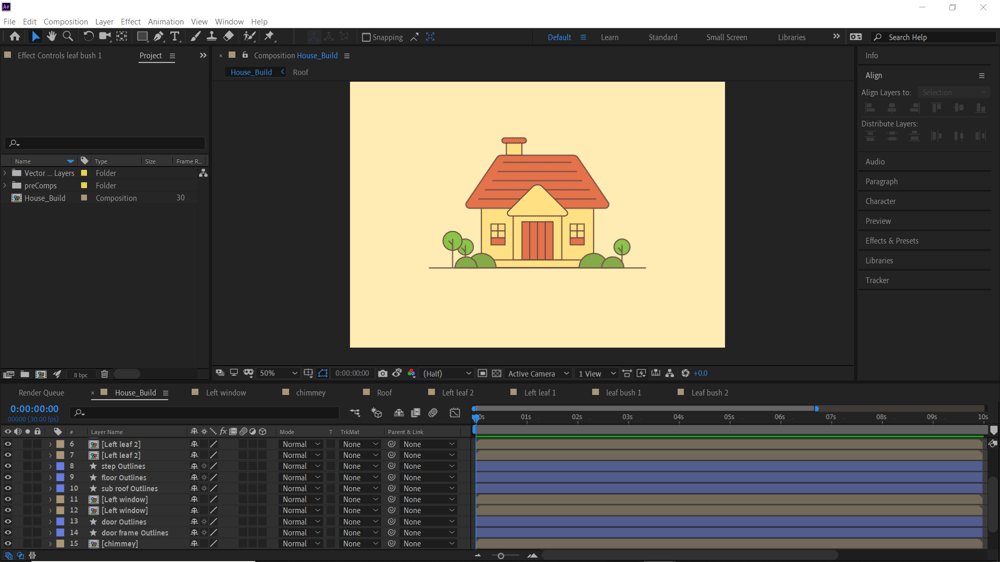Hide the chimmey layer with its eye icon
The image size is (1000, 562).
8,544
